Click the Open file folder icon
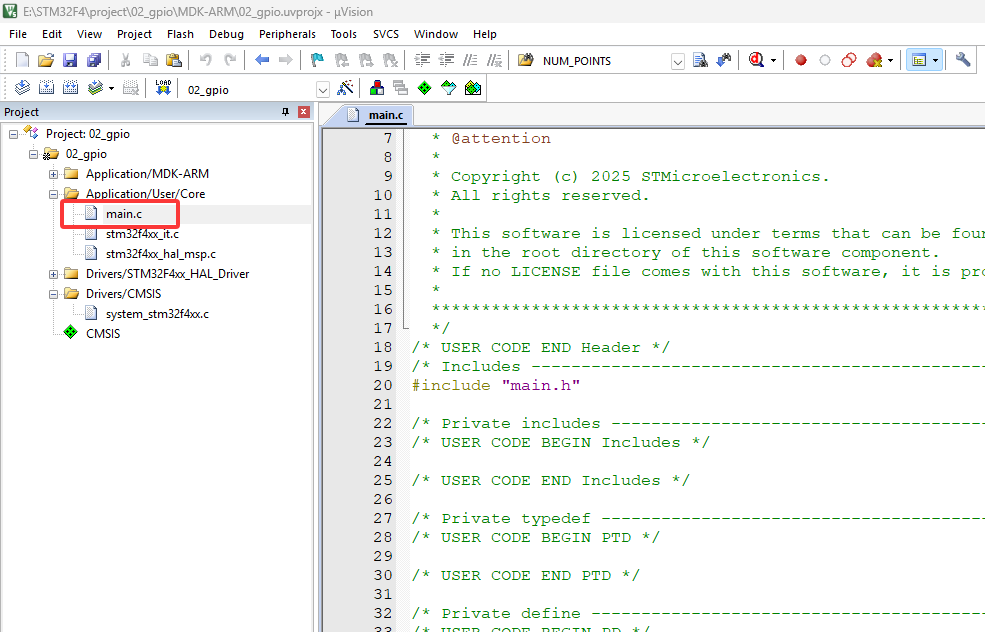This screenshot has width=985, height=632. (x=46, y=60)
